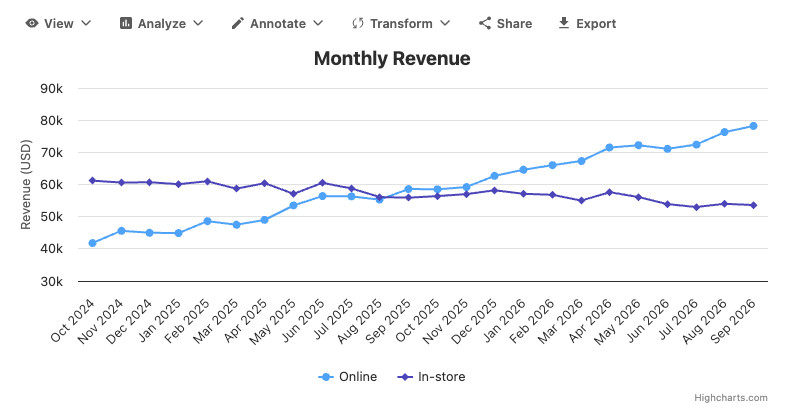This screenshot has width=787, height=414.
Task: Open the Transform menu
Action: pyautogui.click(x=401, y=23)
